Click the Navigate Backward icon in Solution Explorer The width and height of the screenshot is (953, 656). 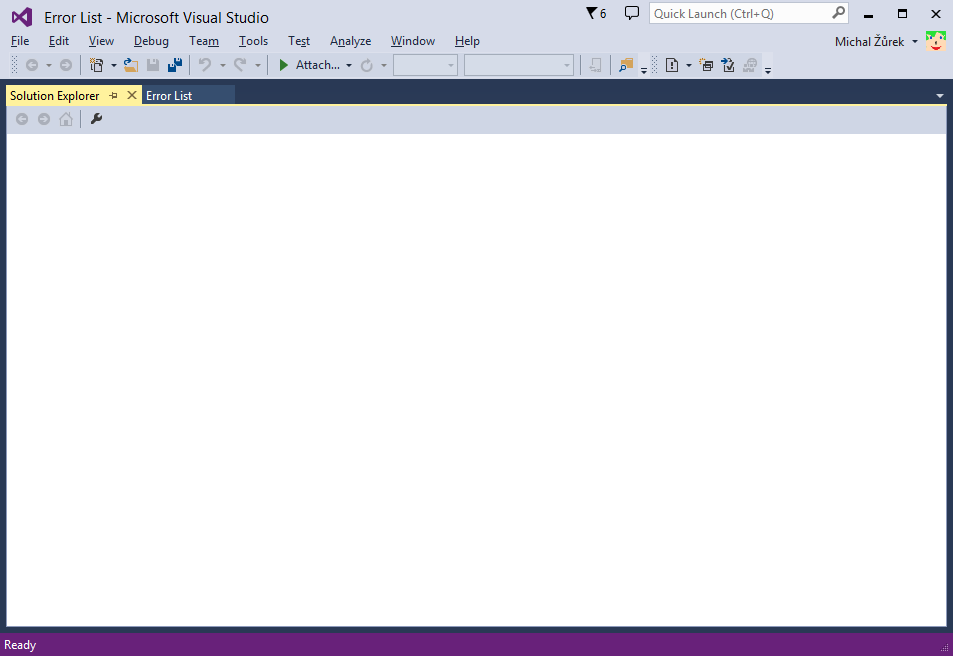21,118
